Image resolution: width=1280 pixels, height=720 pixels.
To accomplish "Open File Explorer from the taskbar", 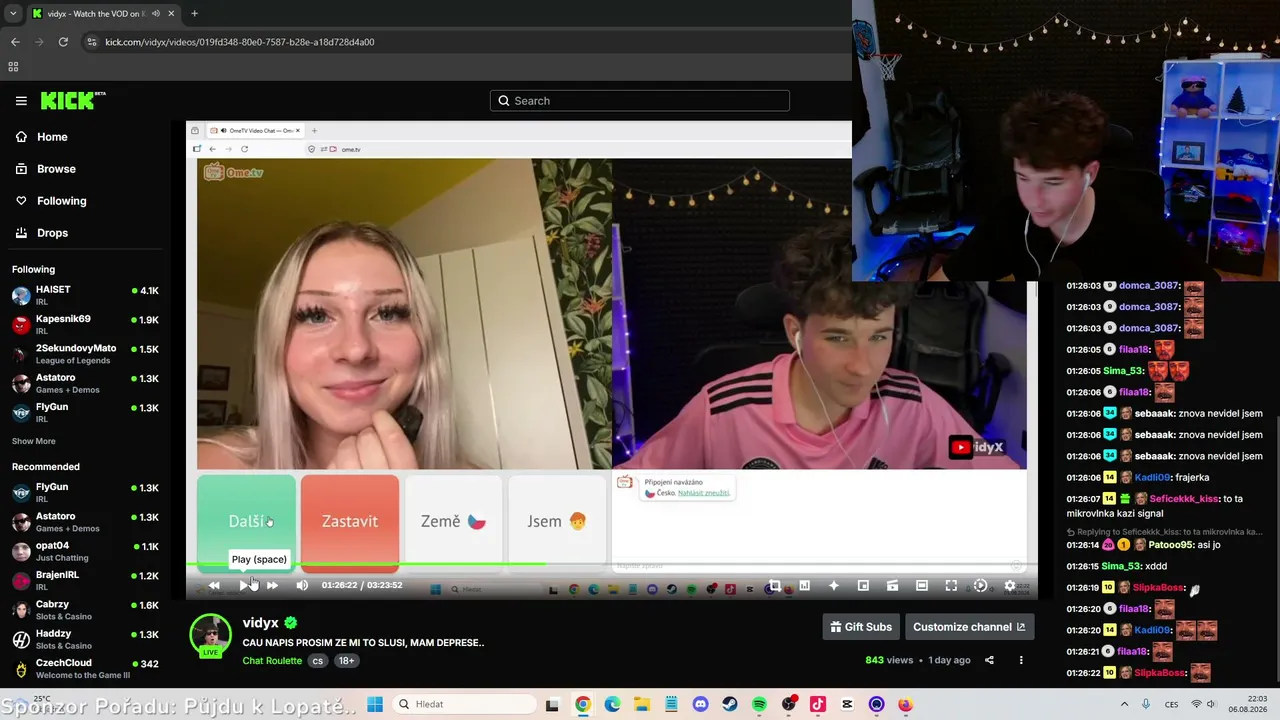I will coord(641,705).
